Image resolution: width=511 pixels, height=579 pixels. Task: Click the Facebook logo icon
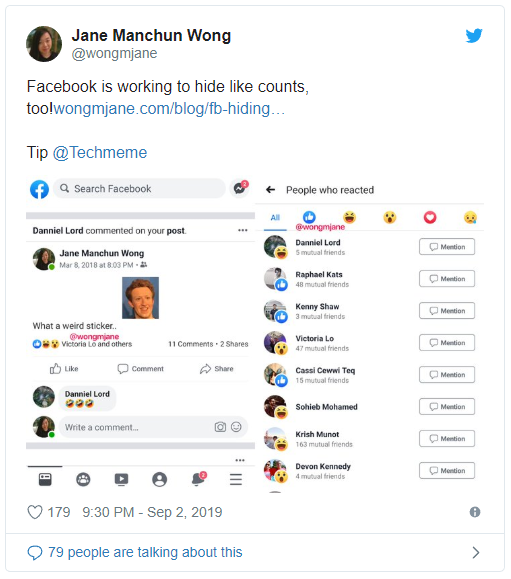pos(40,189)
